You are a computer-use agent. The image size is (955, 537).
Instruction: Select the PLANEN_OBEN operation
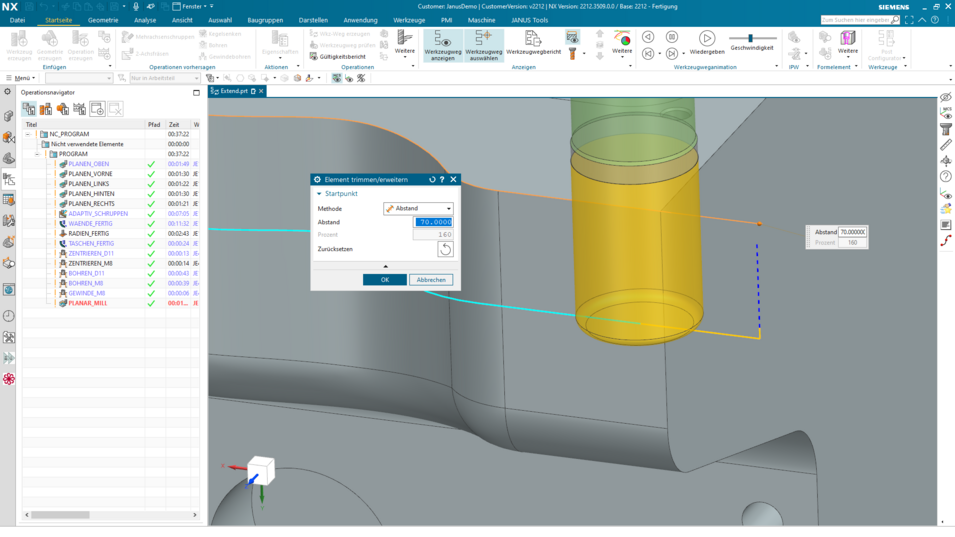click(88, 164)
